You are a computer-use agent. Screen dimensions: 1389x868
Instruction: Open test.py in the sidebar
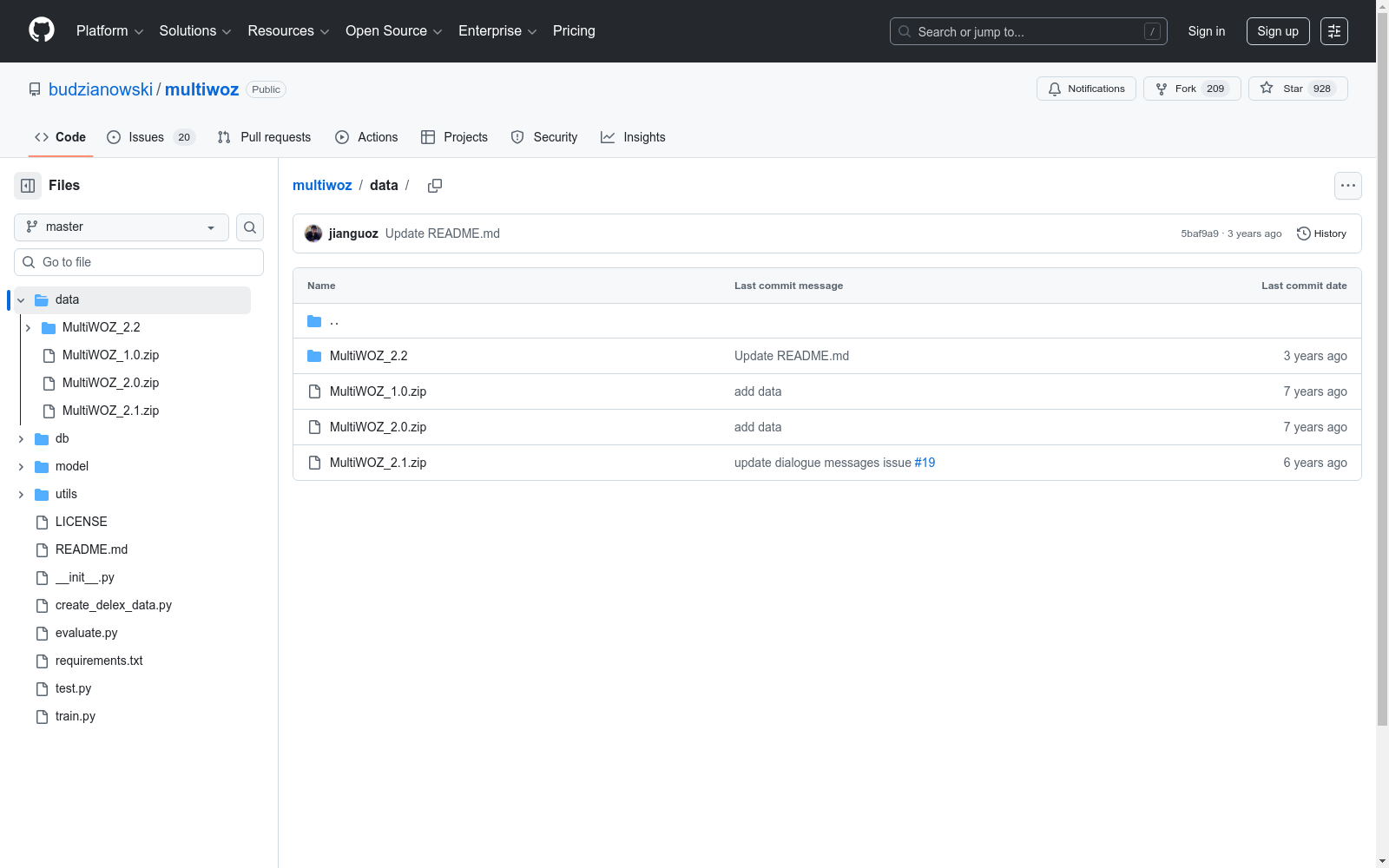(73, 688)
